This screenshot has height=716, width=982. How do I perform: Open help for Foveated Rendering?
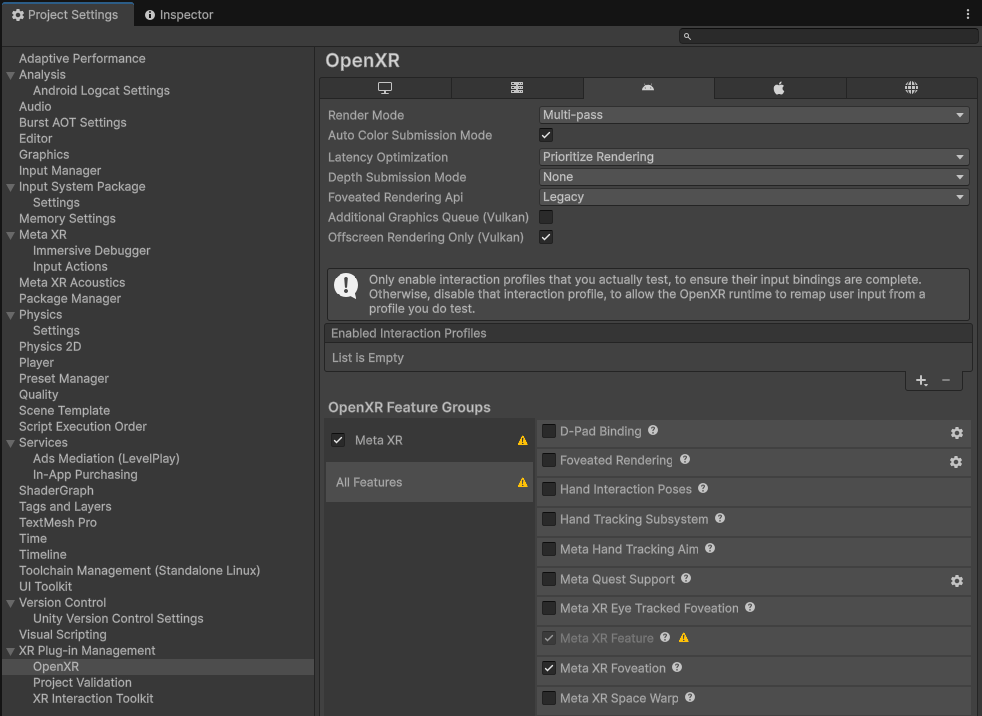(x=685, y=459)
